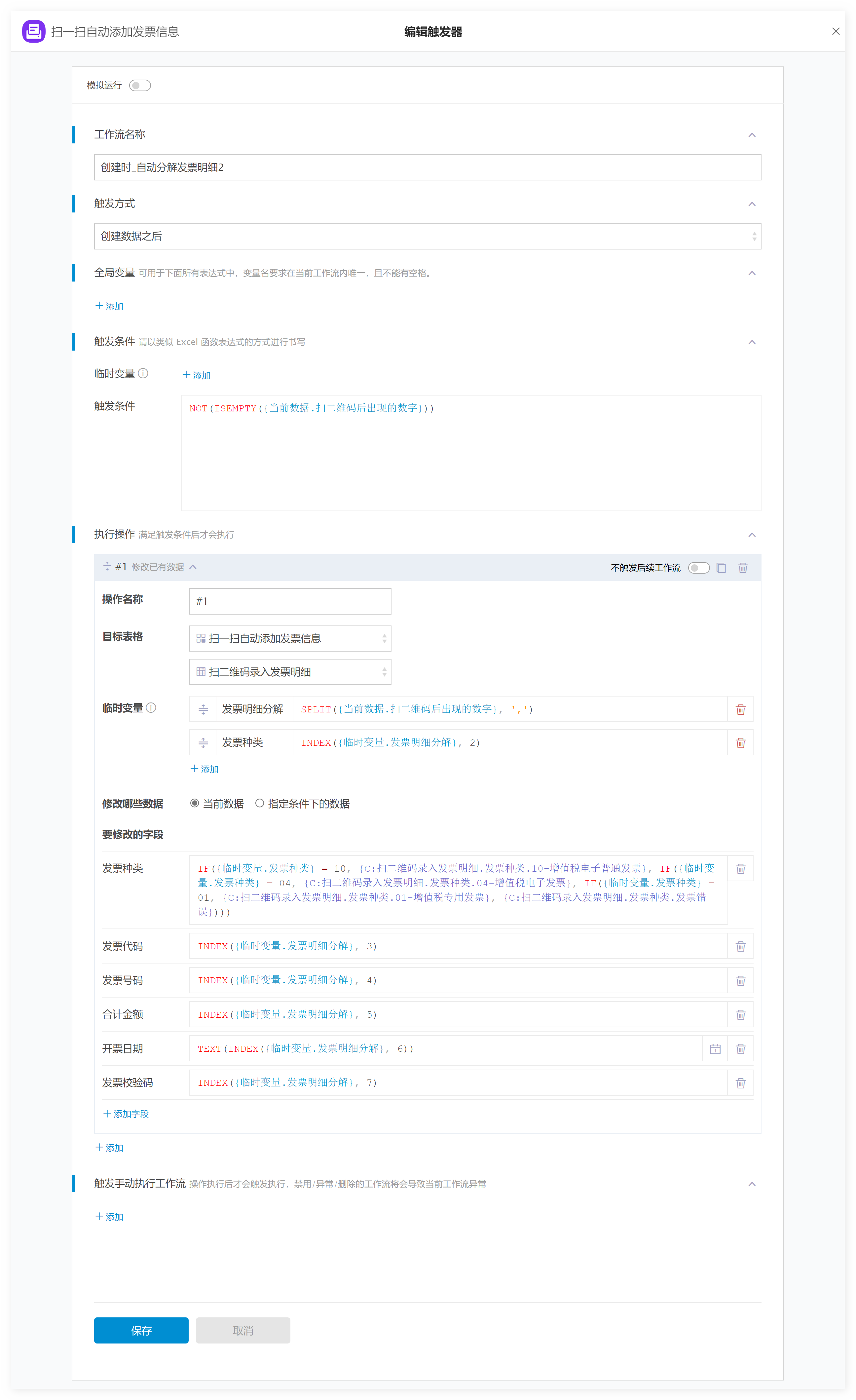Toggle 不触发后续工作流 switch
The image size is (856, 1400).
tap(699, 568)
